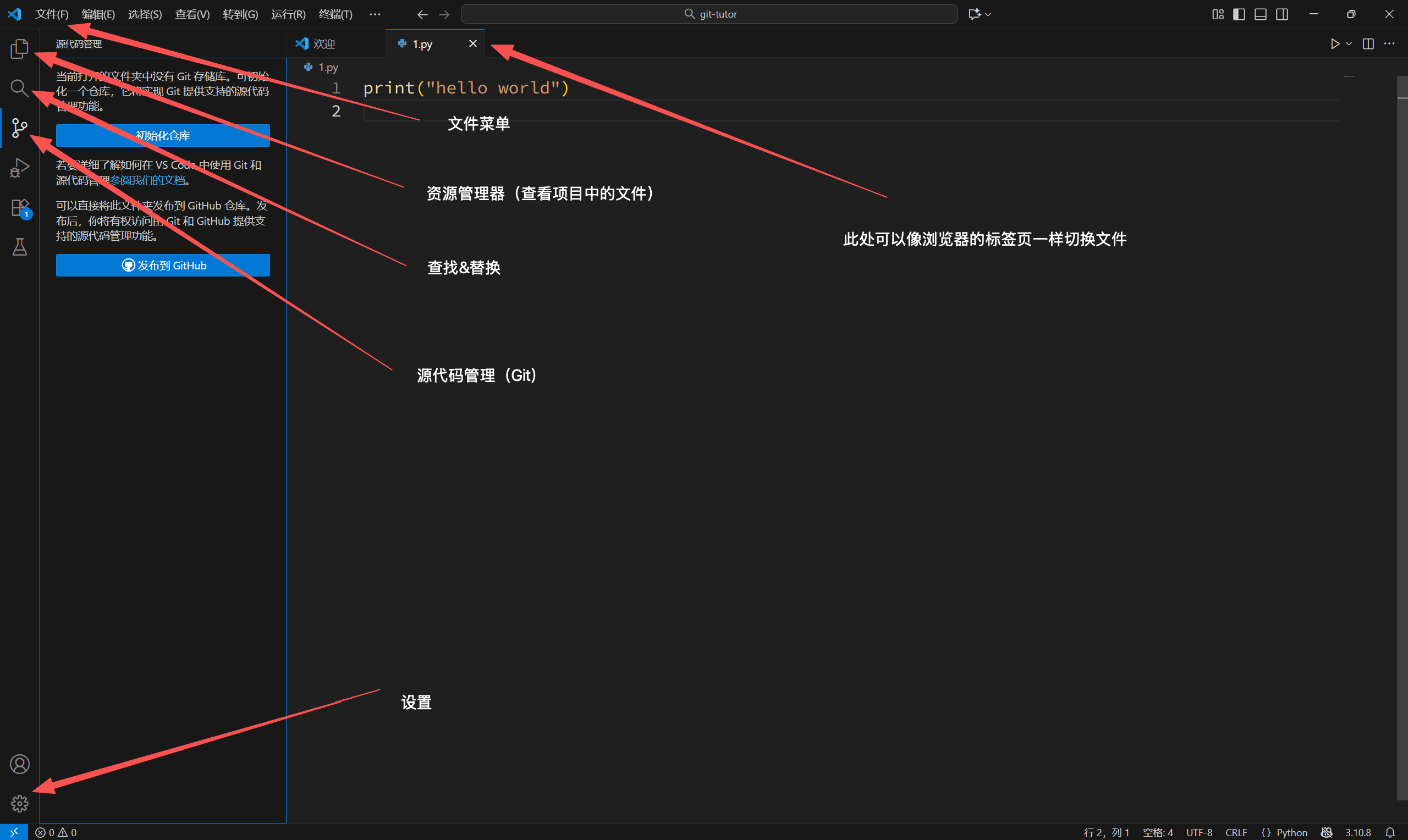Screen dimensions: 1408x840
Task: Click the notifications bell in status bar
Action: point(1390,832)
